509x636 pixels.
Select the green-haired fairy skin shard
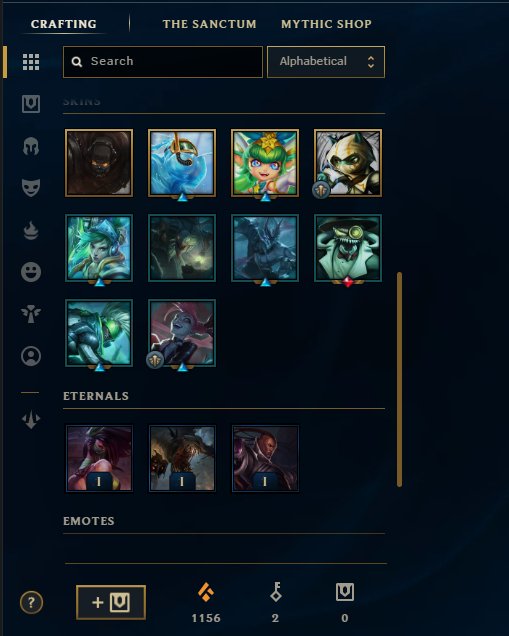coord(265,163)
